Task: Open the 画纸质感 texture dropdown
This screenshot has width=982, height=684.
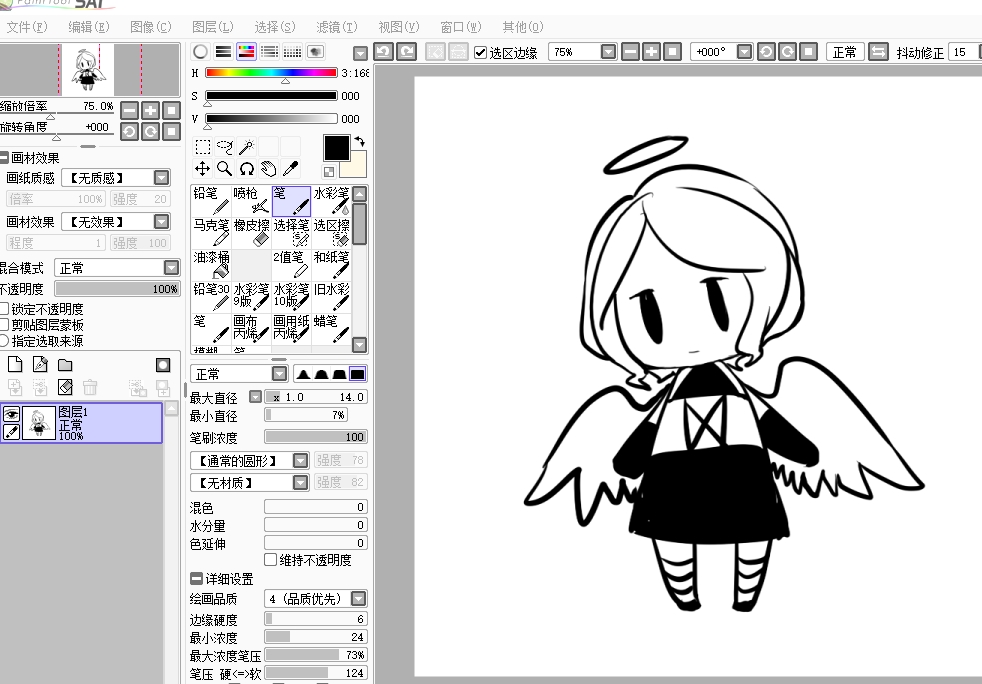Action: pos(162,178)
